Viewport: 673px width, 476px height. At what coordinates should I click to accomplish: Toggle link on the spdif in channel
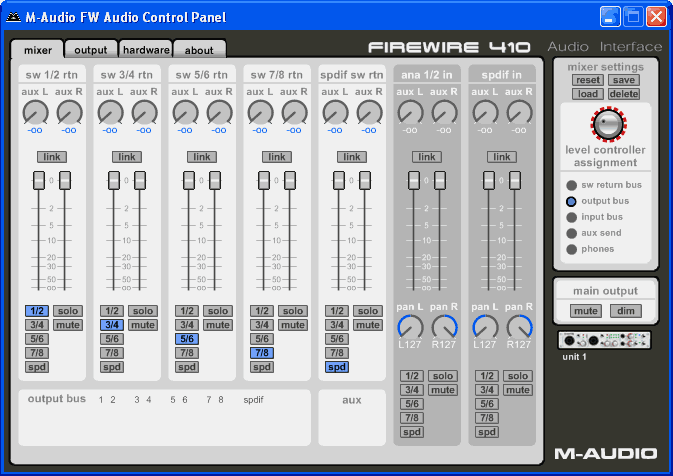pyautogui.click(x=502, y=157)
